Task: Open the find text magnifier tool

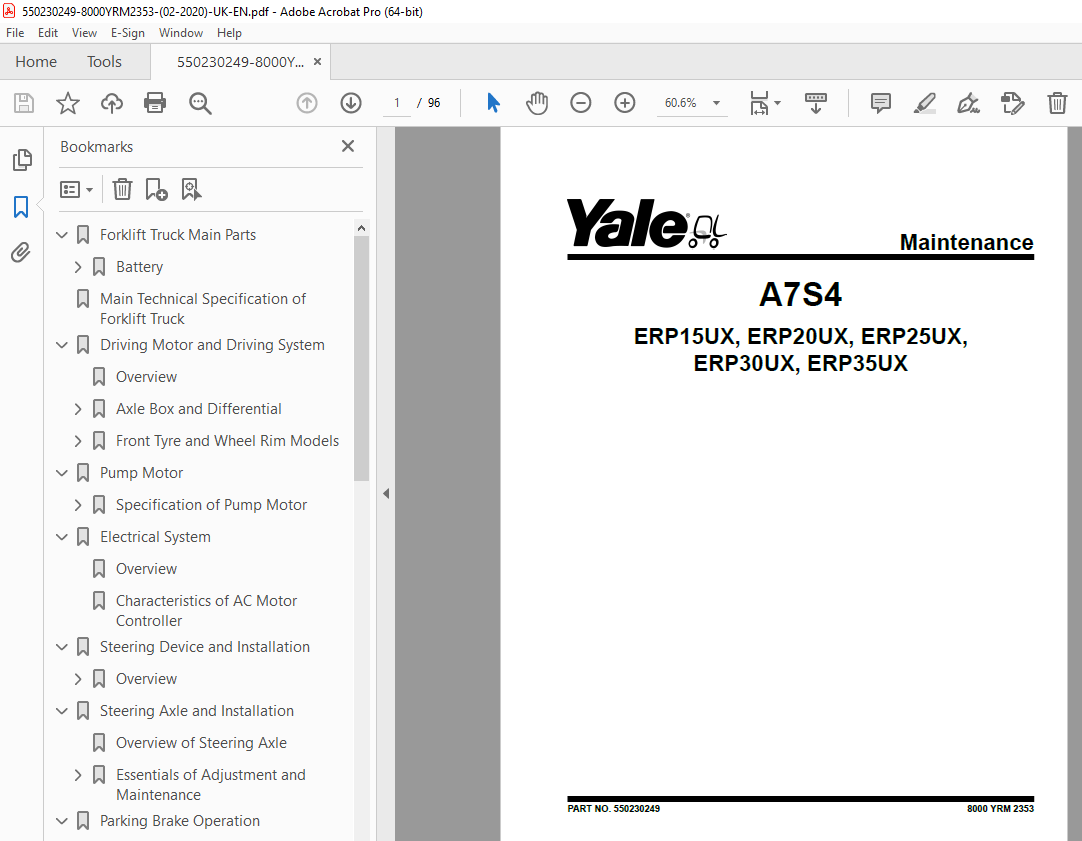Action: coord(200,103)
